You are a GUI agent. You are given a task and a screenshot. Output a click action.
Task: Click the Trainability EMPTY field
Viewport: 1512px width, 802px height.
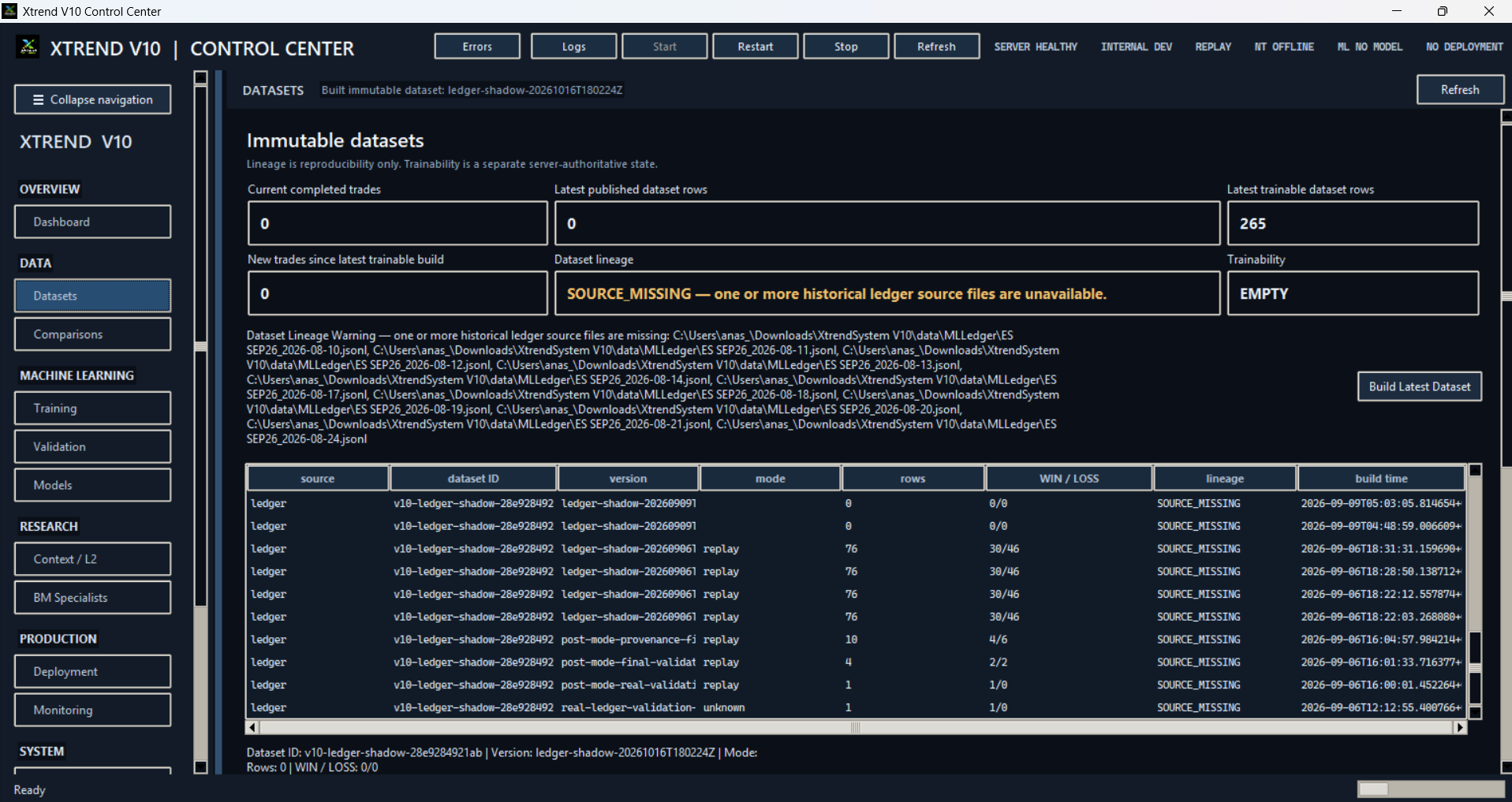(x=1353, y=293)
